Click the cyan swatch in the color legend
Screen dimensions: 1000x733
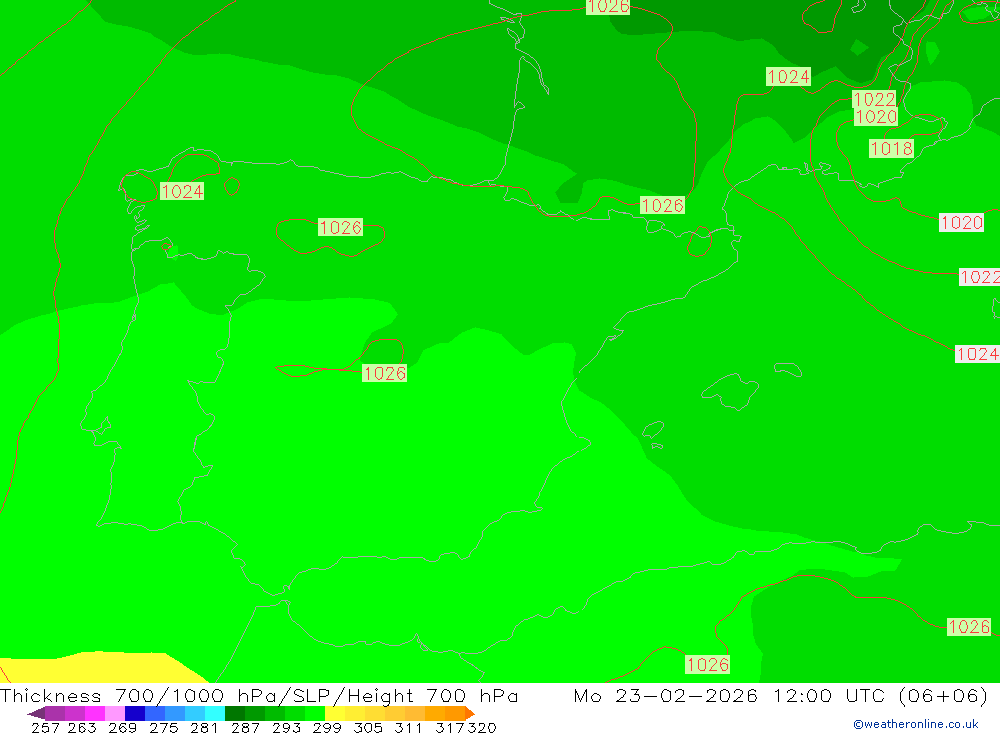tap(215, 713)
